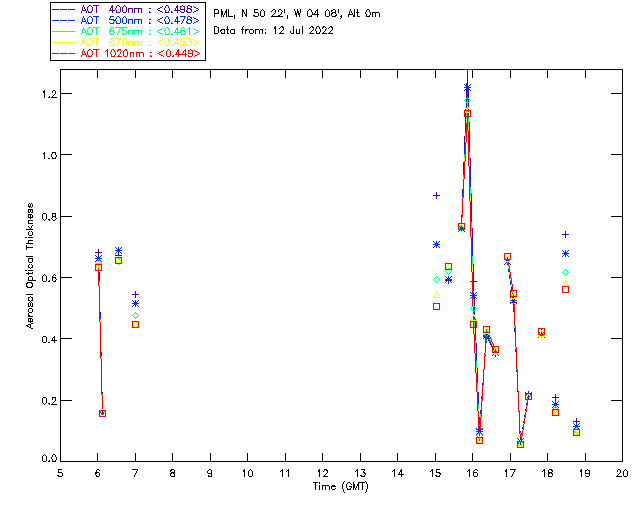Click the x-axis tick label 19
640x512 pixels.
(x=585, y=473)
